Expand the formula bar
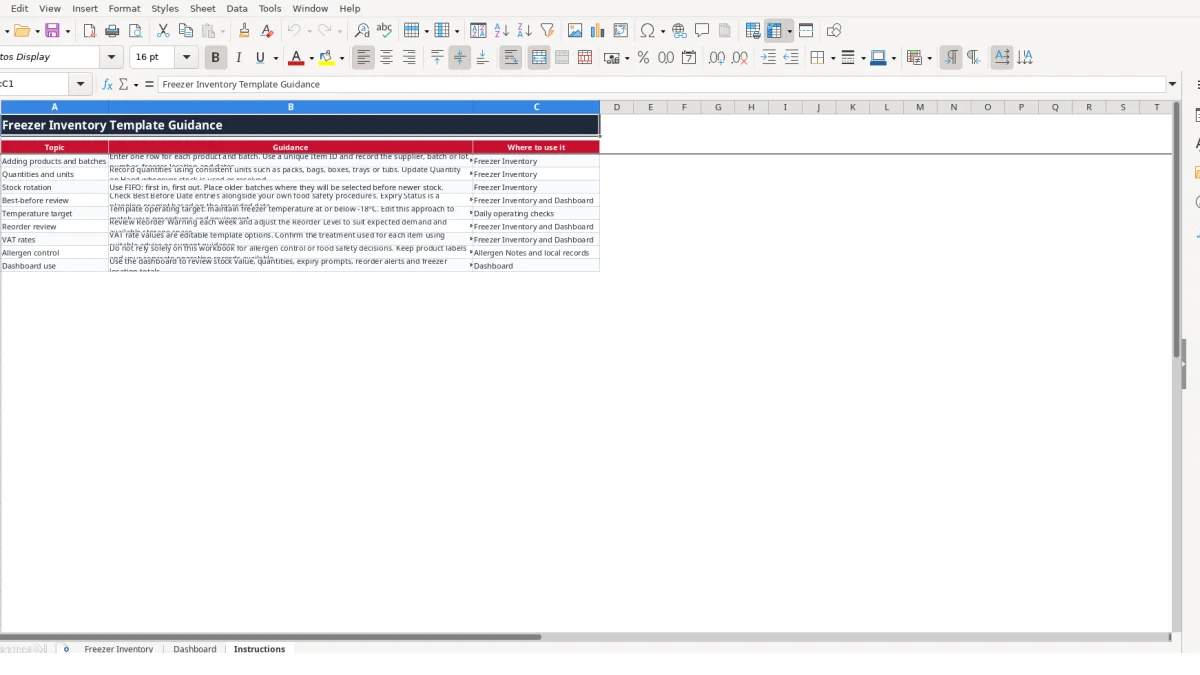 [x=1173, y=85]
